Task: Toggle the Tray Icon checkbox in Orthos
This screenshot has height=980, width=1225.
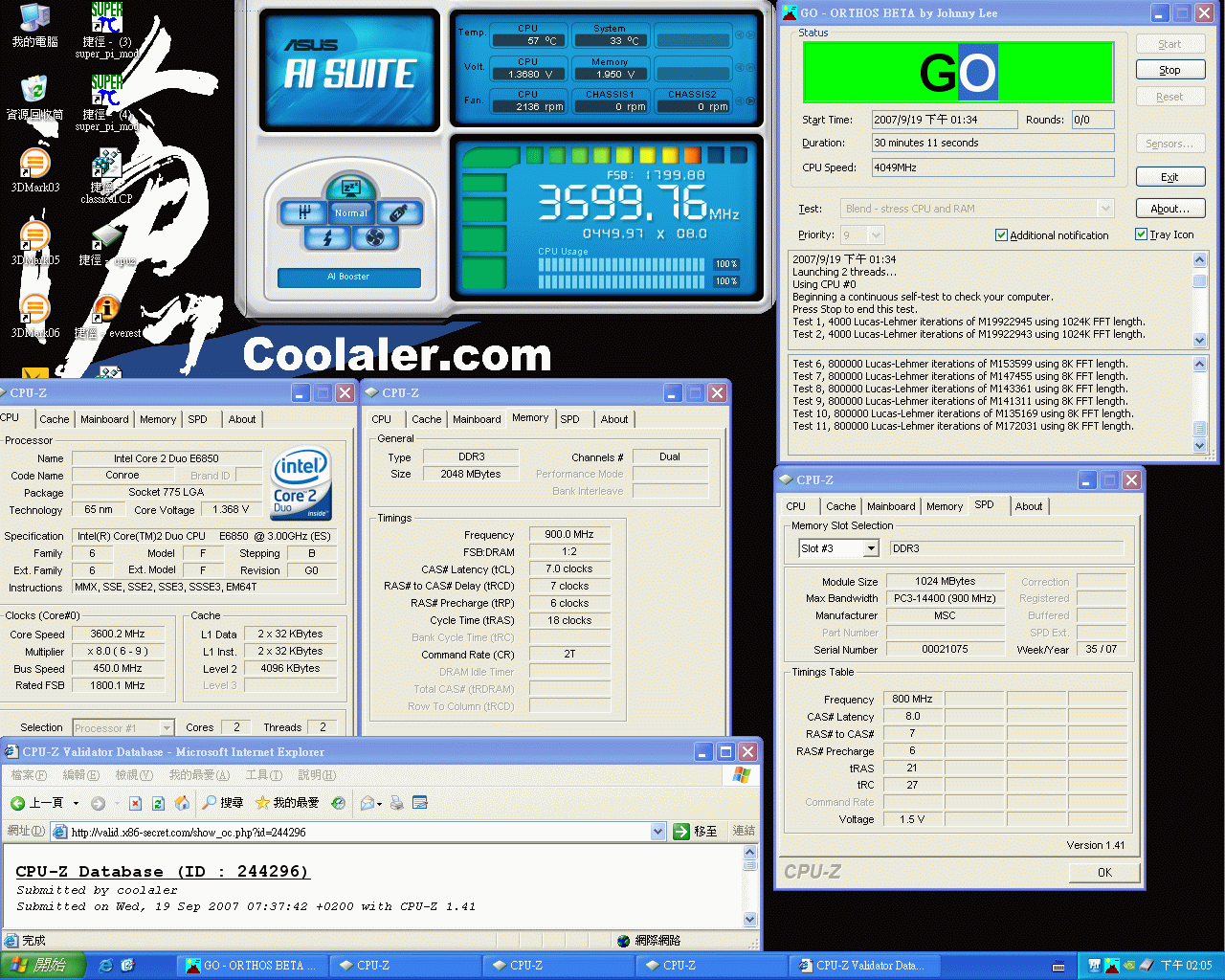Action: click(1141, 234)
